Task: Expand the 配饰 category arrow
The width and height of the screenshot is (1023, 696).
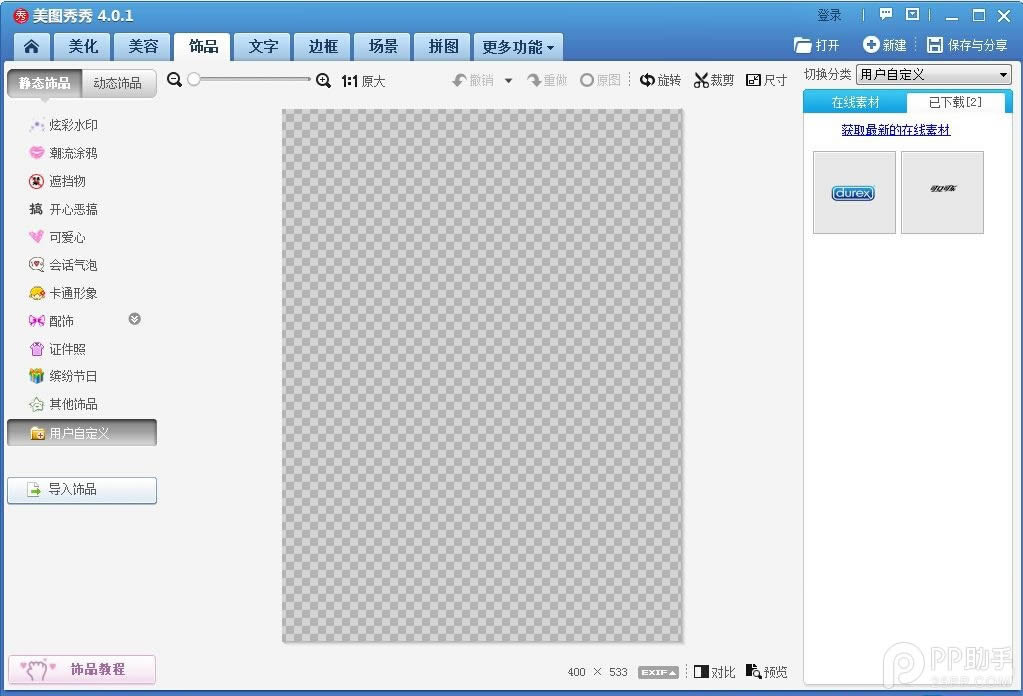Action: pyautogui.click(x=134, y=319)
